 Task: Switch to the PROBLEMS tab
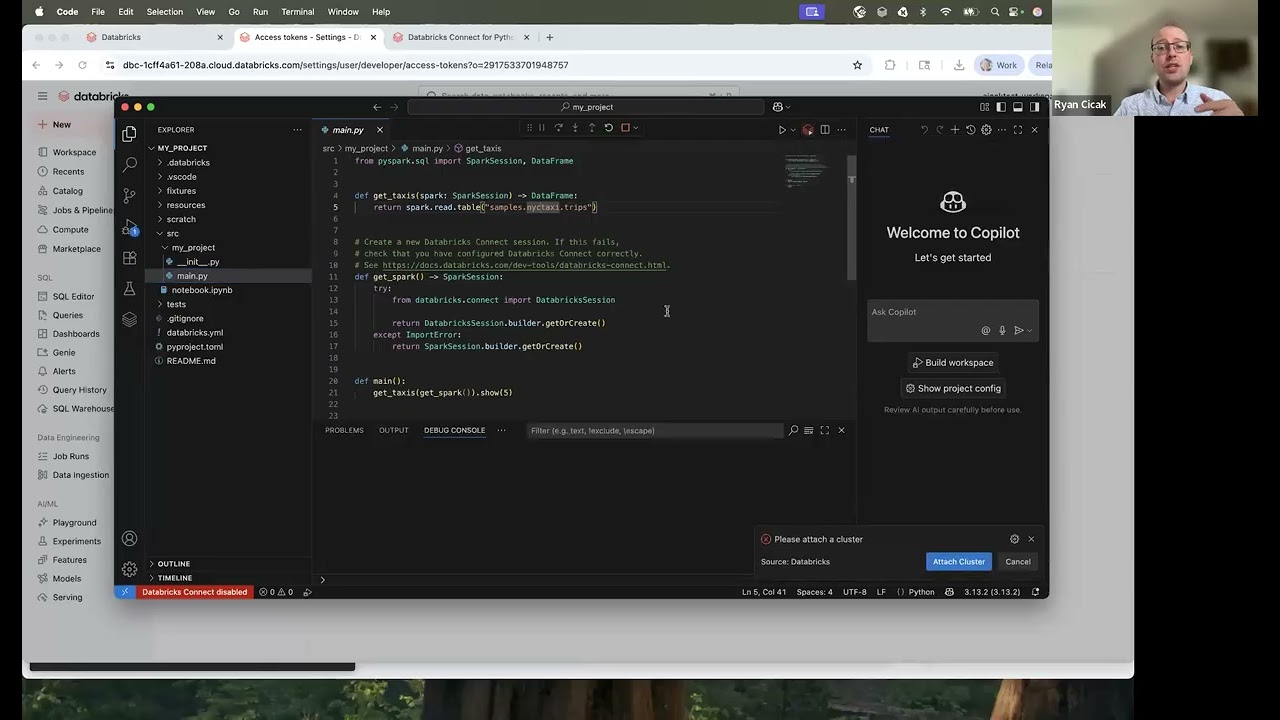[x=344, y=431]
